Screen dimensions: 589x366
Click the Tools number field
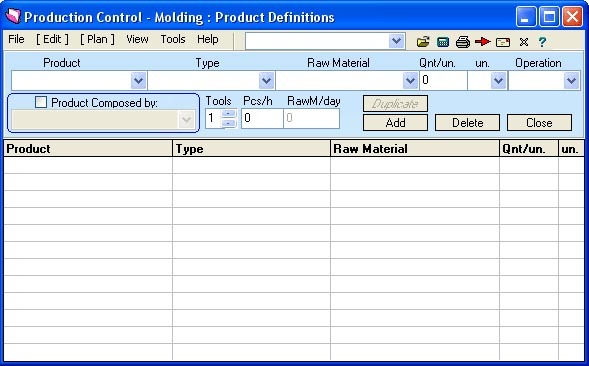[213, 118]
